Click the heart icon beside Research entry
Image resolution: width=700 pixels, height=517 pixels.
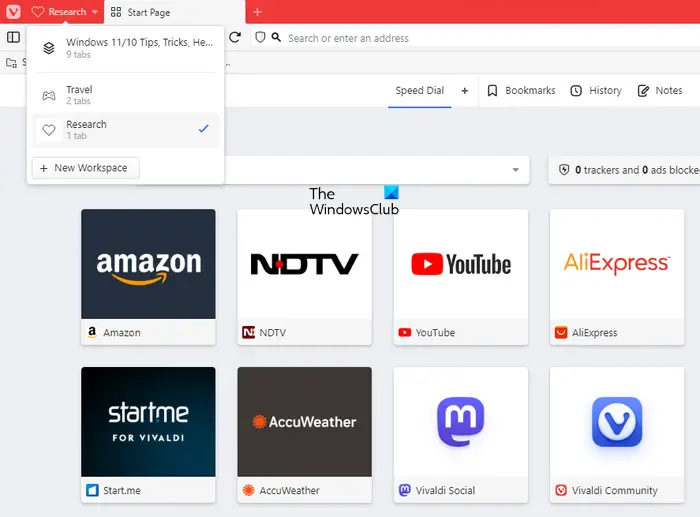click(49, 130)
